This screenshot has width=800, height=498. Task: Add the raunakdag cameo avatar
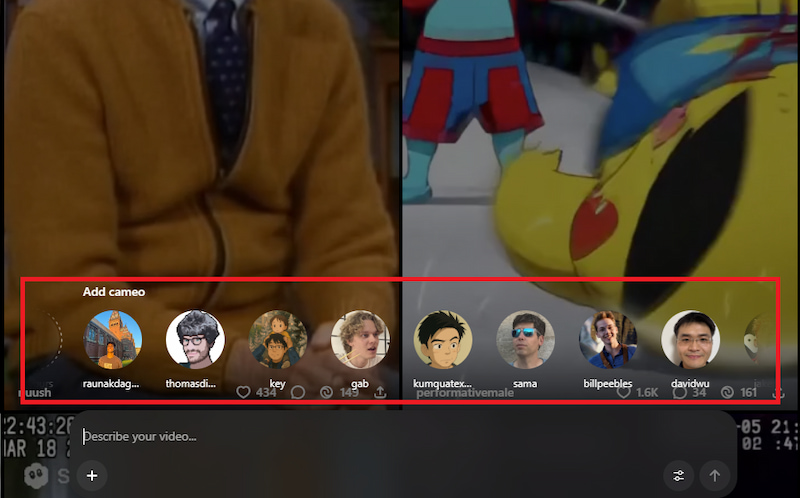point(113,339)
